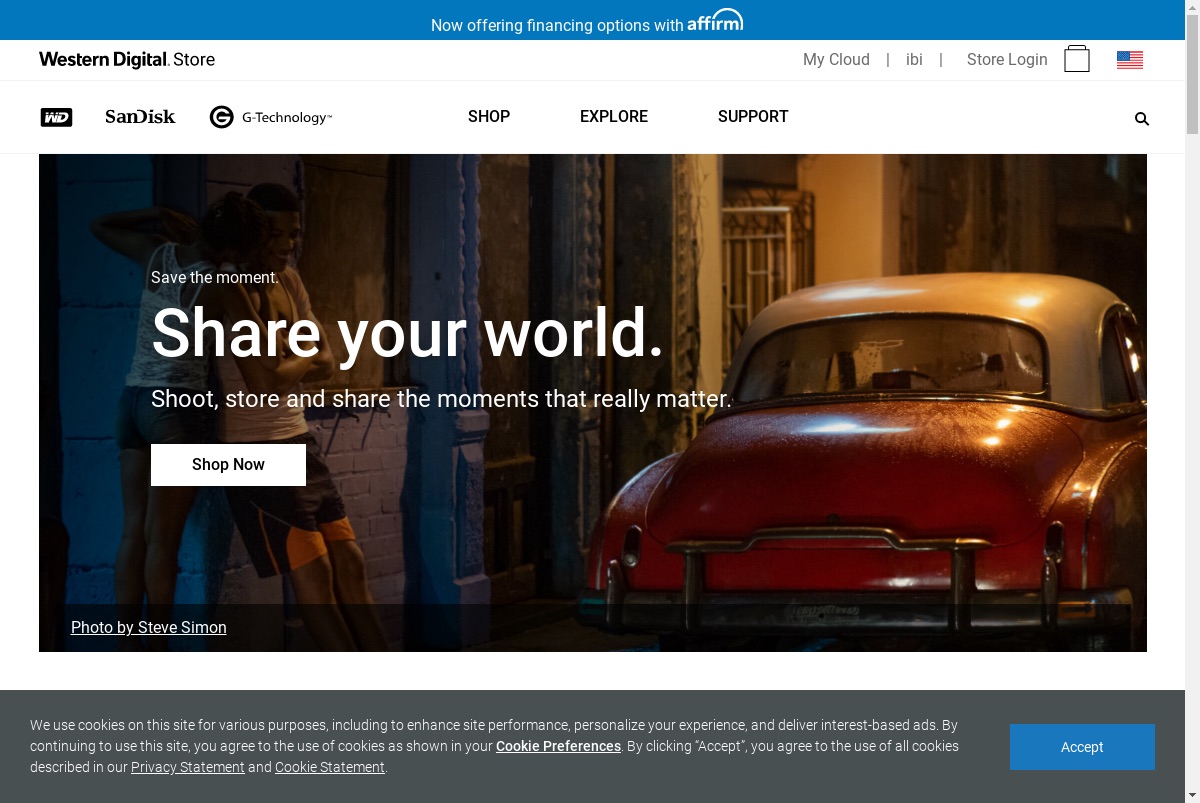This screenshot has width=1200, height=803.
Task: Click the US flag region selector
Action: [x=1130, y=60]
